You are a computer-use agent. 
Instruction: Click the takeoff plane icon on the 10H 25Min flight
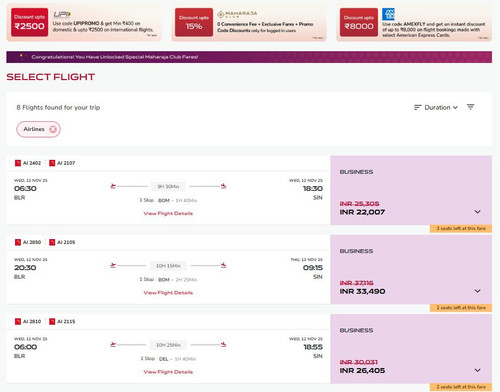tap(113, 344)
